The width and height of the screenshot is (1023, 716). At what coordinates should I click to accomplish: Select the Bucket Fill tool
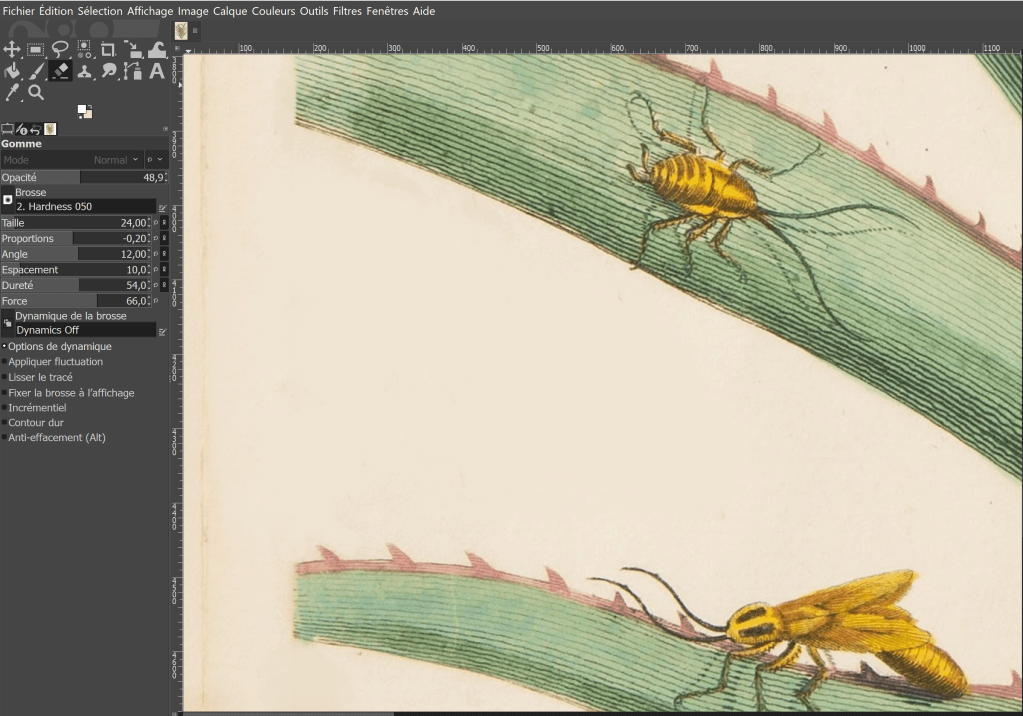(x=12, y=71)
